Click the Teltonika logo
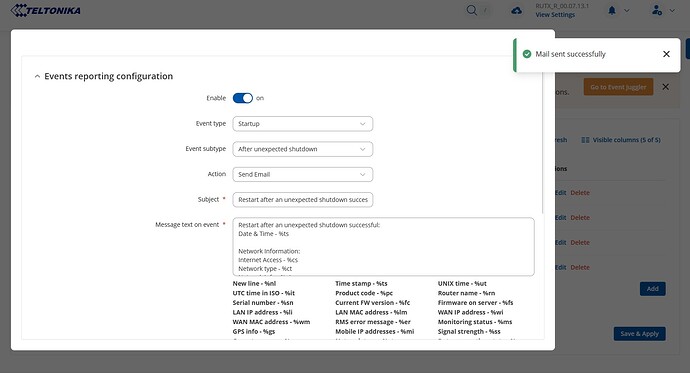The height and width of the screenshot is (373, 690). click(45, 11)
